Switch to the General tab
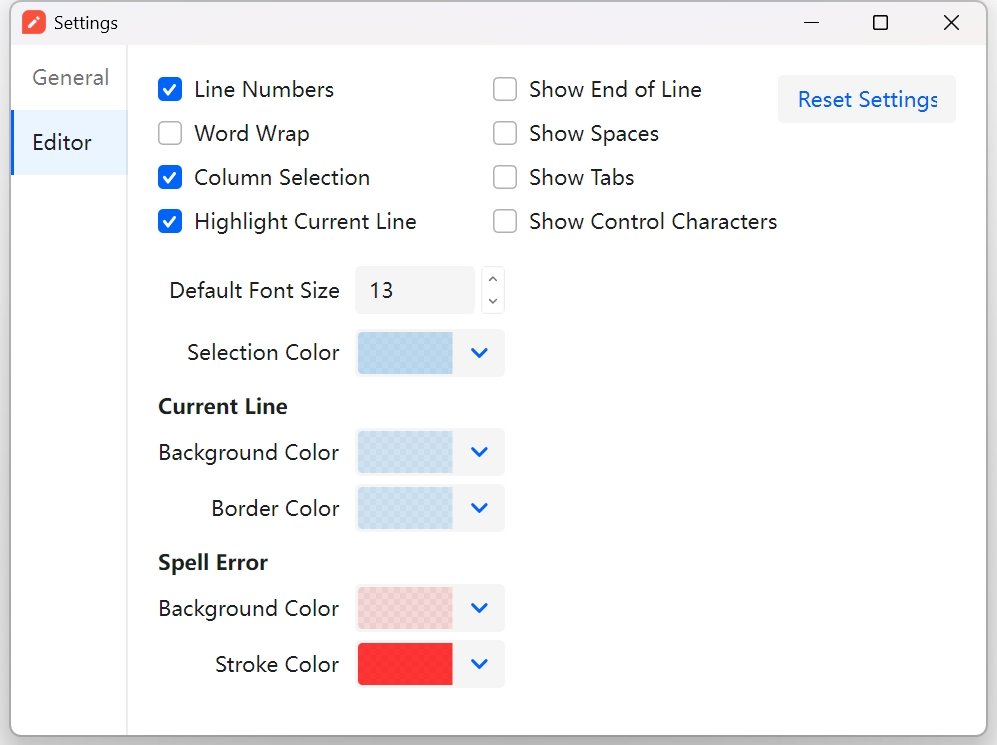997x745 pixels. tap(69, 78)
